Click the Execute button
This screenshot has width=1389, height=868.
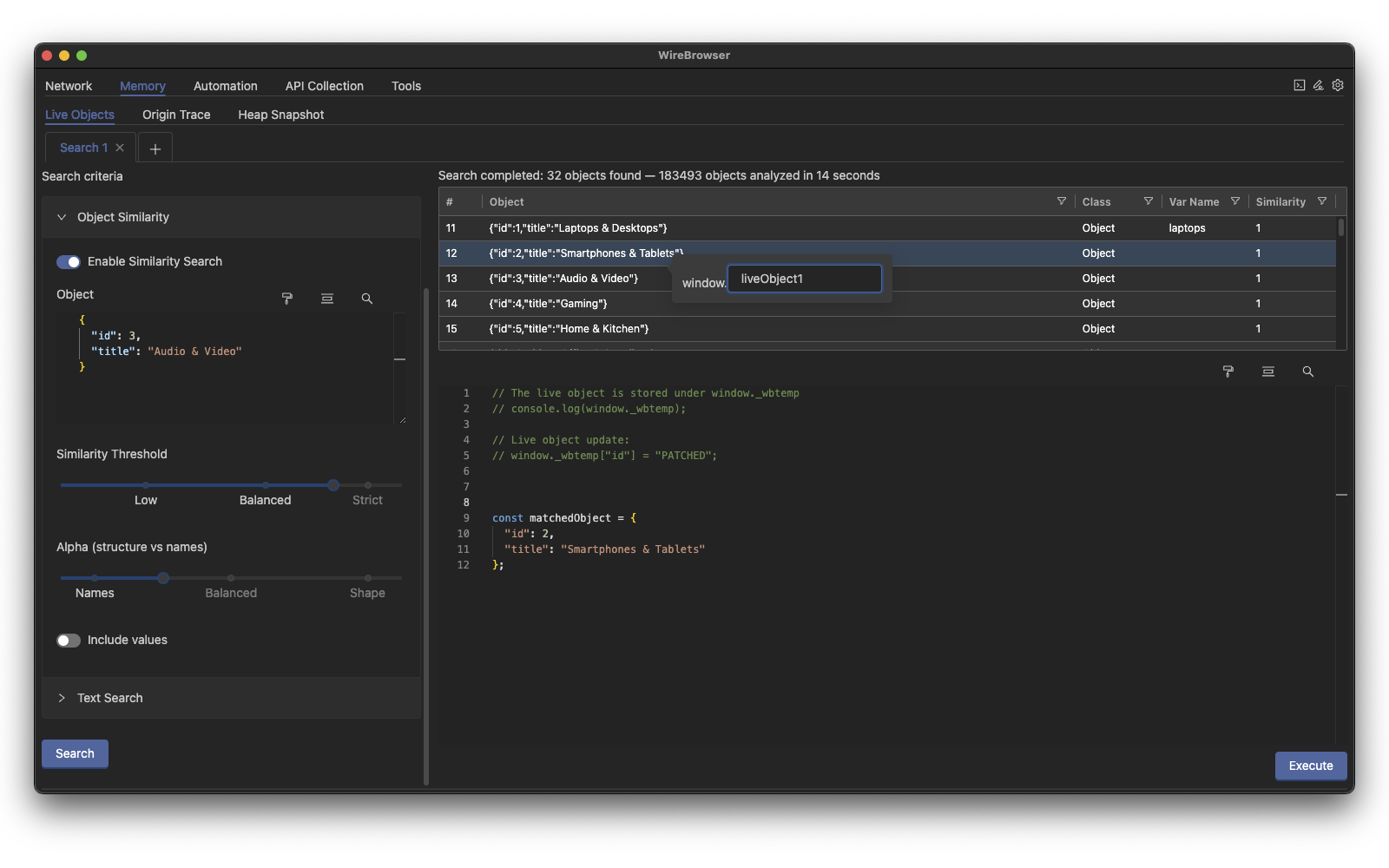pos(1311,766)
